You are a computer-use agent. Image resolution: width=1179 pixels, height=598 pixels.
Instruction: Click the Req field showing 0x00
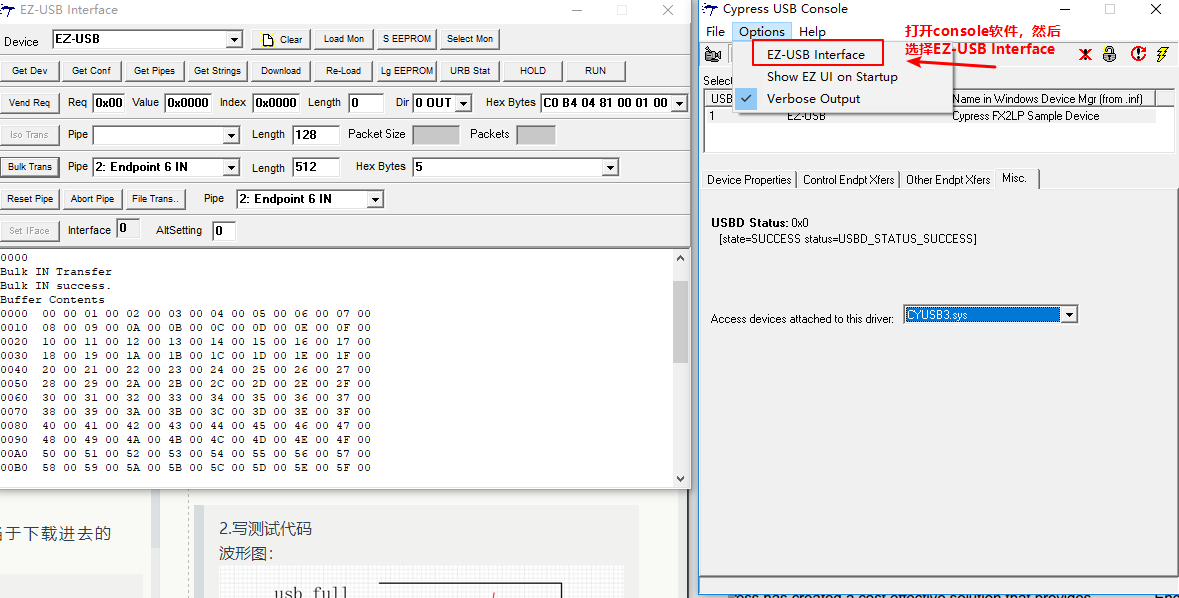(x=108, y=103)
